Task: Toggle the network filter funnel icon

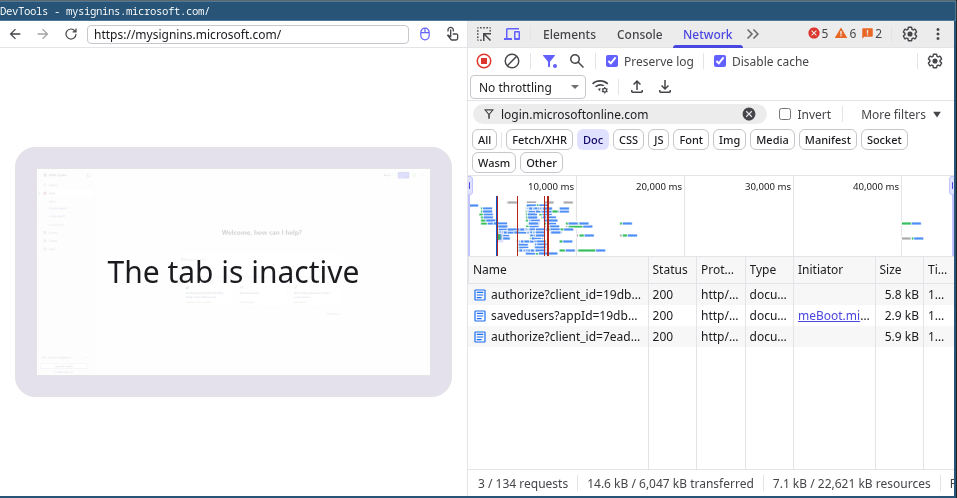Action: pyautogui.click(x=549, y=61)
